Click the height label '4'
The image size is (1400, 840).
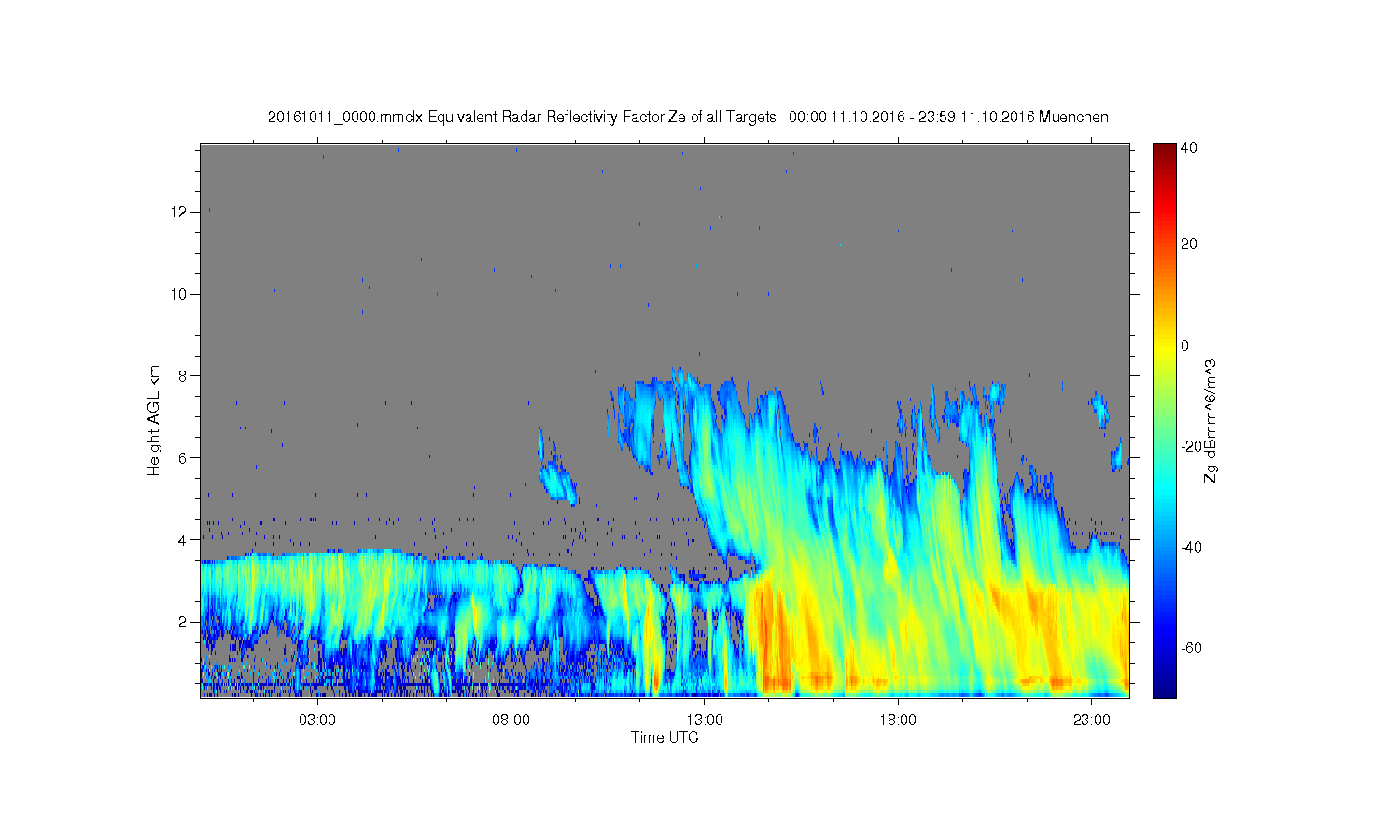click(x=183, y=539)
